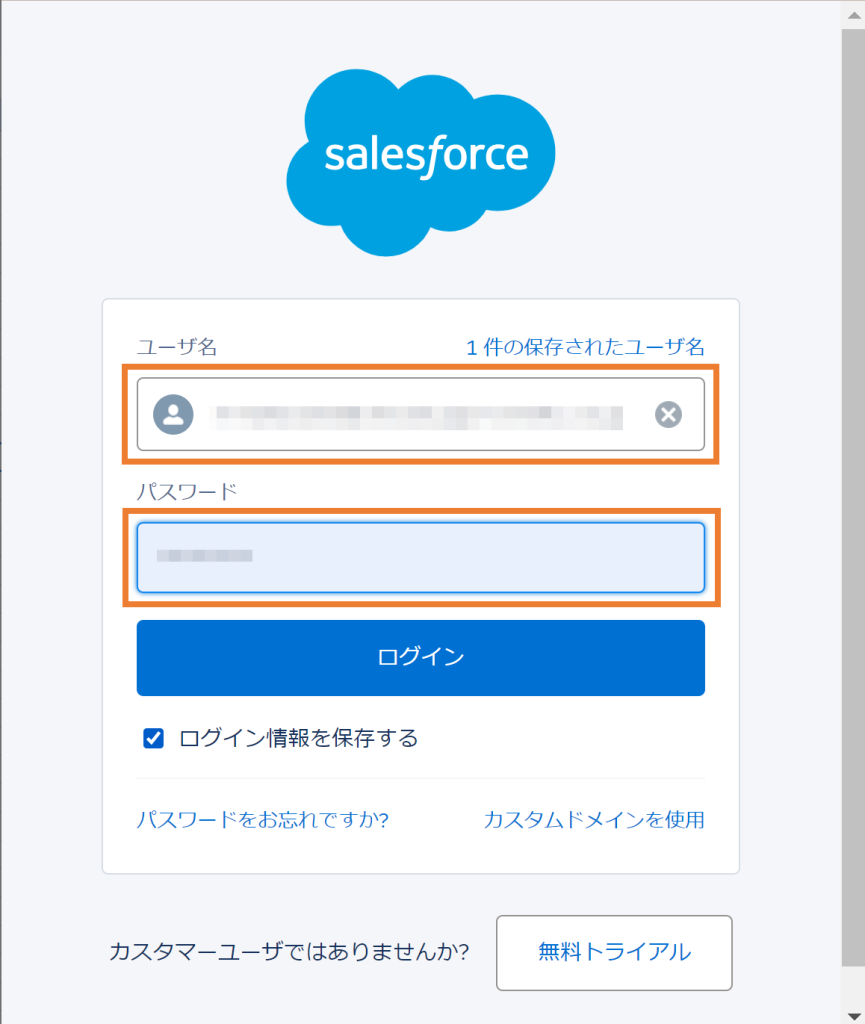Click inside the ユーザ名 field
The width and height of the screenshot is (865, 1024).
tap(420, 414)
